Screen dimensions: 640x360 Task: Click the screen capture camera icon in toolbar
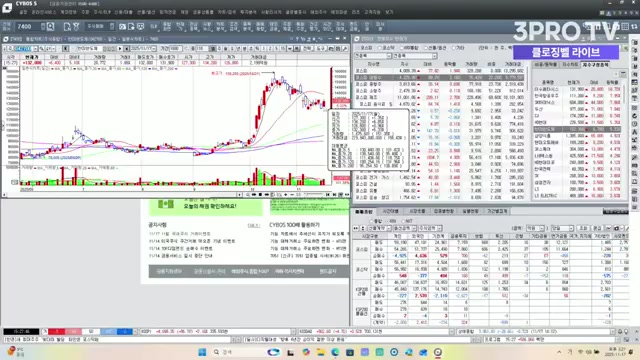(x=122, y=27)
